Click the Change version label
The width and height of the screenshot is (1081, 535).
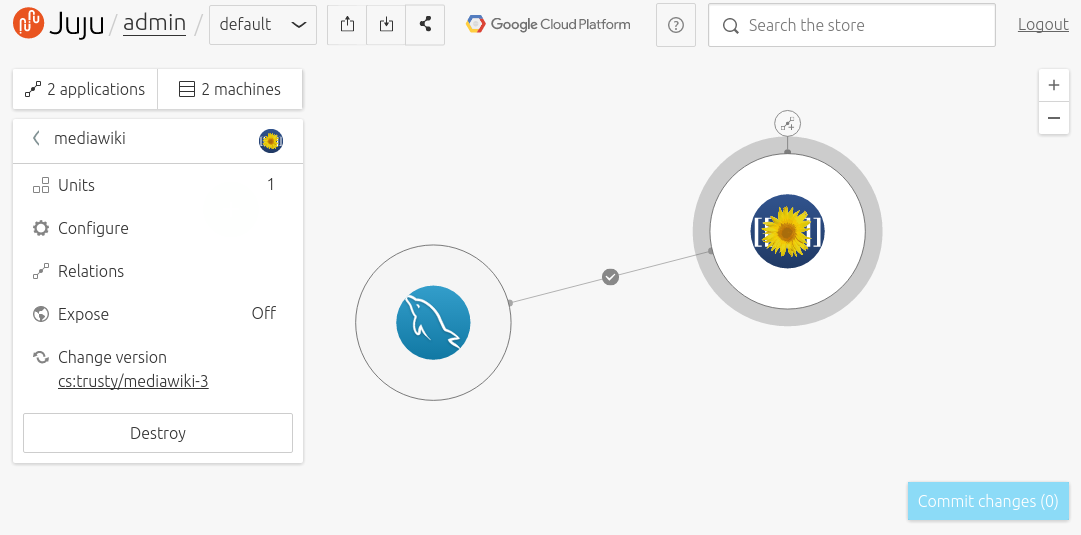112,357
